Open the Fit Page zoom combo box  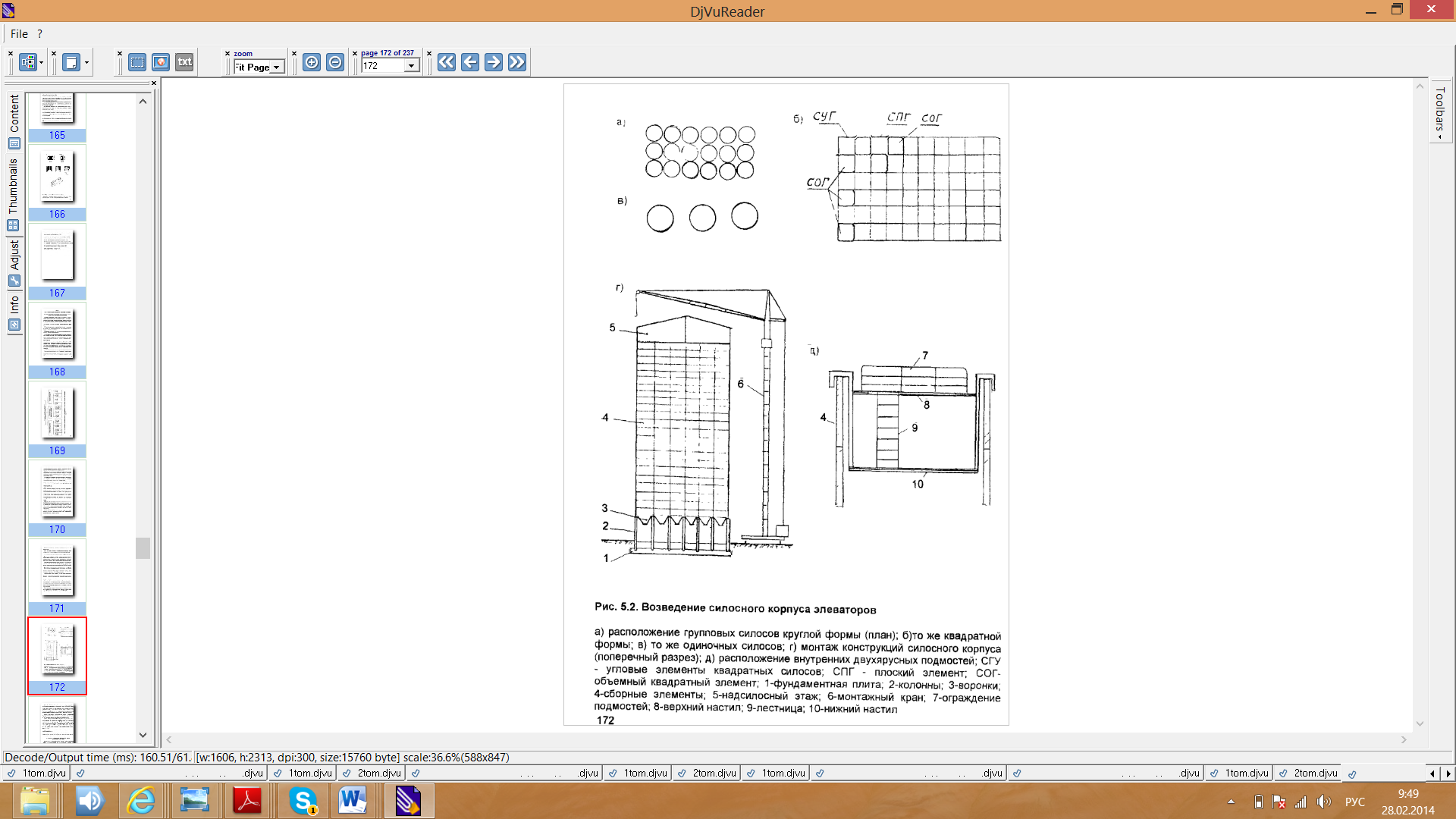(259, 67)
